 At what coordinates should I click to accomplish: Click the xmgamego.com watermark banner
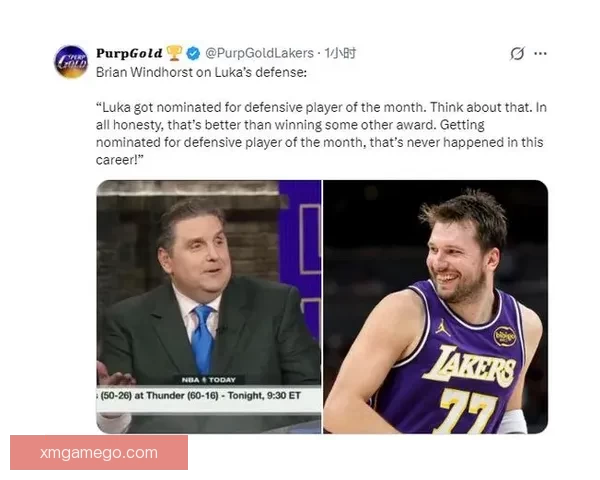coord(99,452)
